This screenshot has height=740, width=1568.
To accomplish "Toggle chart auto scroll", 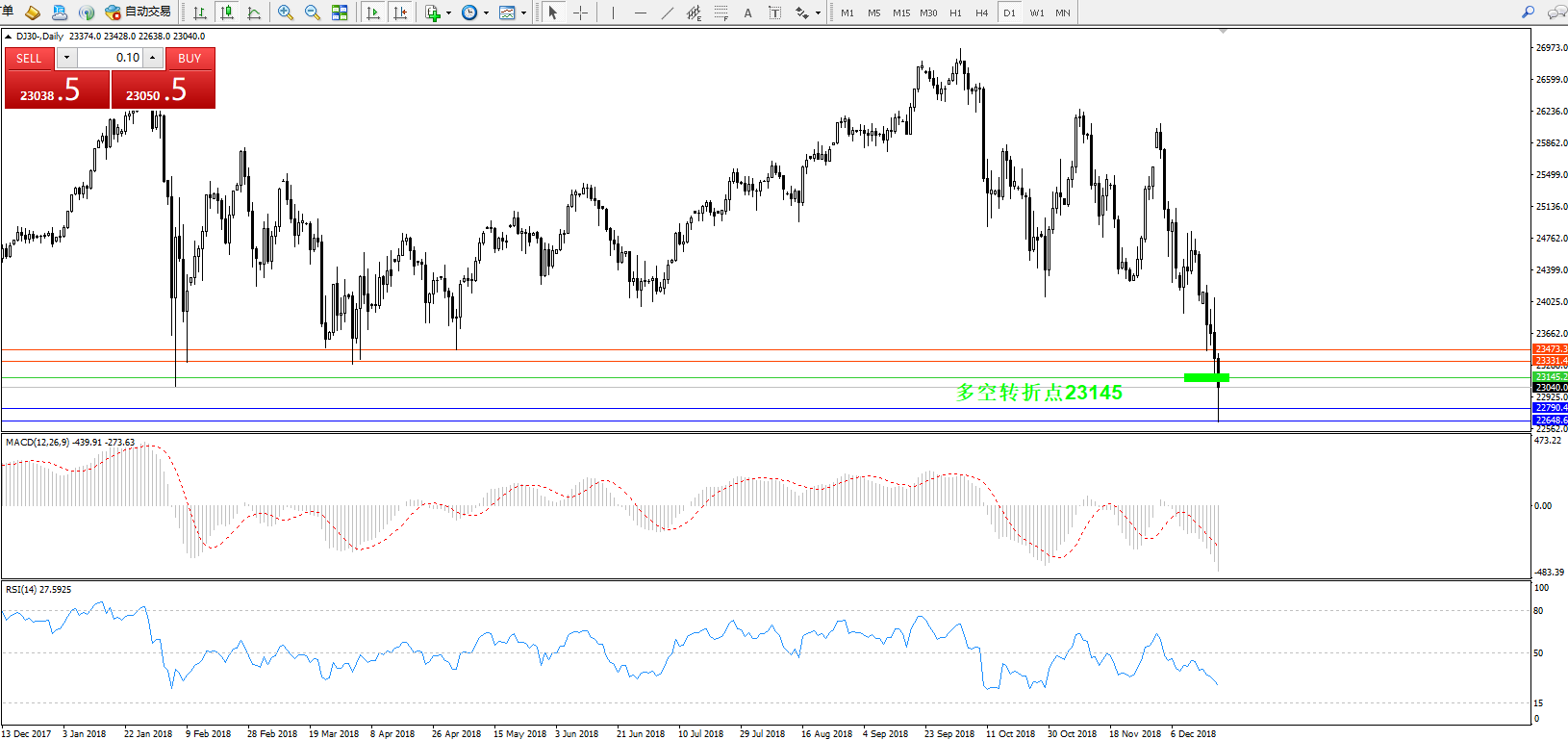I will click(x=373, y=13).
